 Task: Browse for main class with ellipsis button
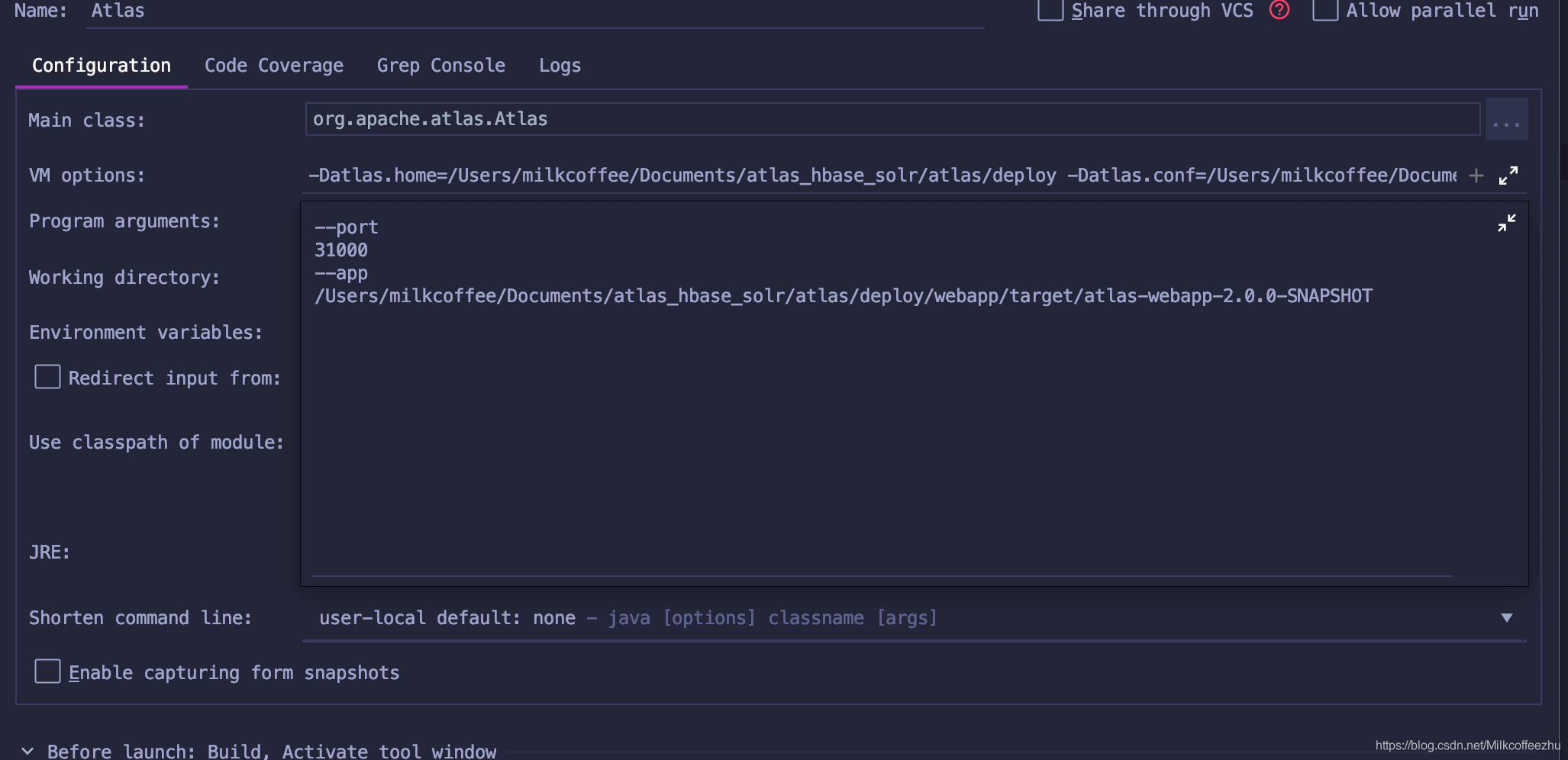coord(1506,120)
